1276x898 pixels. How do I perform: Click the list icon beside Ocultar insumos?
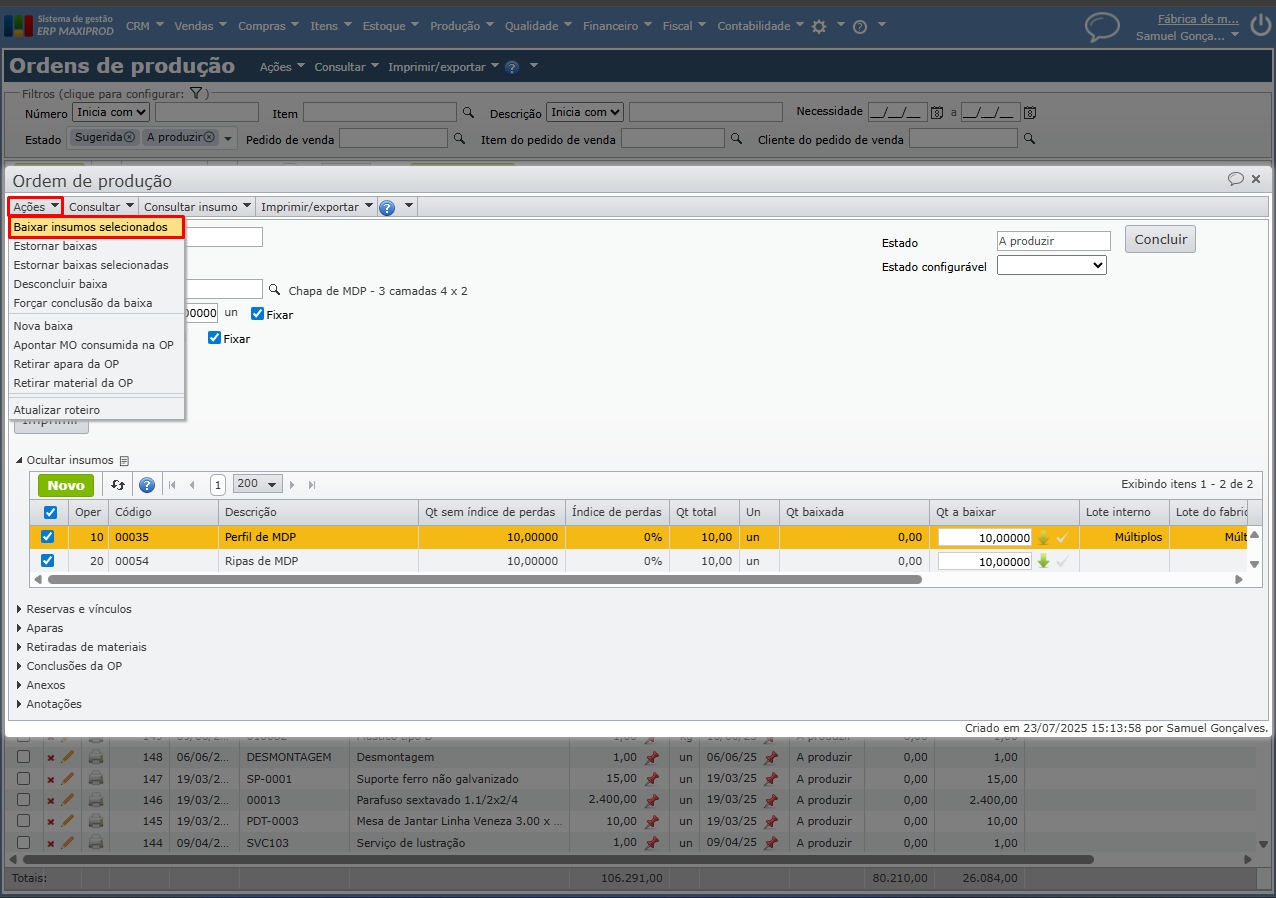[x=124, y=461]
